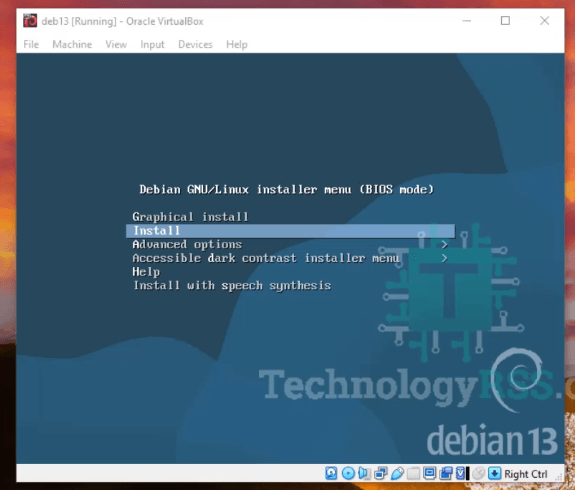The width and height of the screenshot is (575, 490).
Task: Click the recording status icon in status bar
Action: coord(446,473)
